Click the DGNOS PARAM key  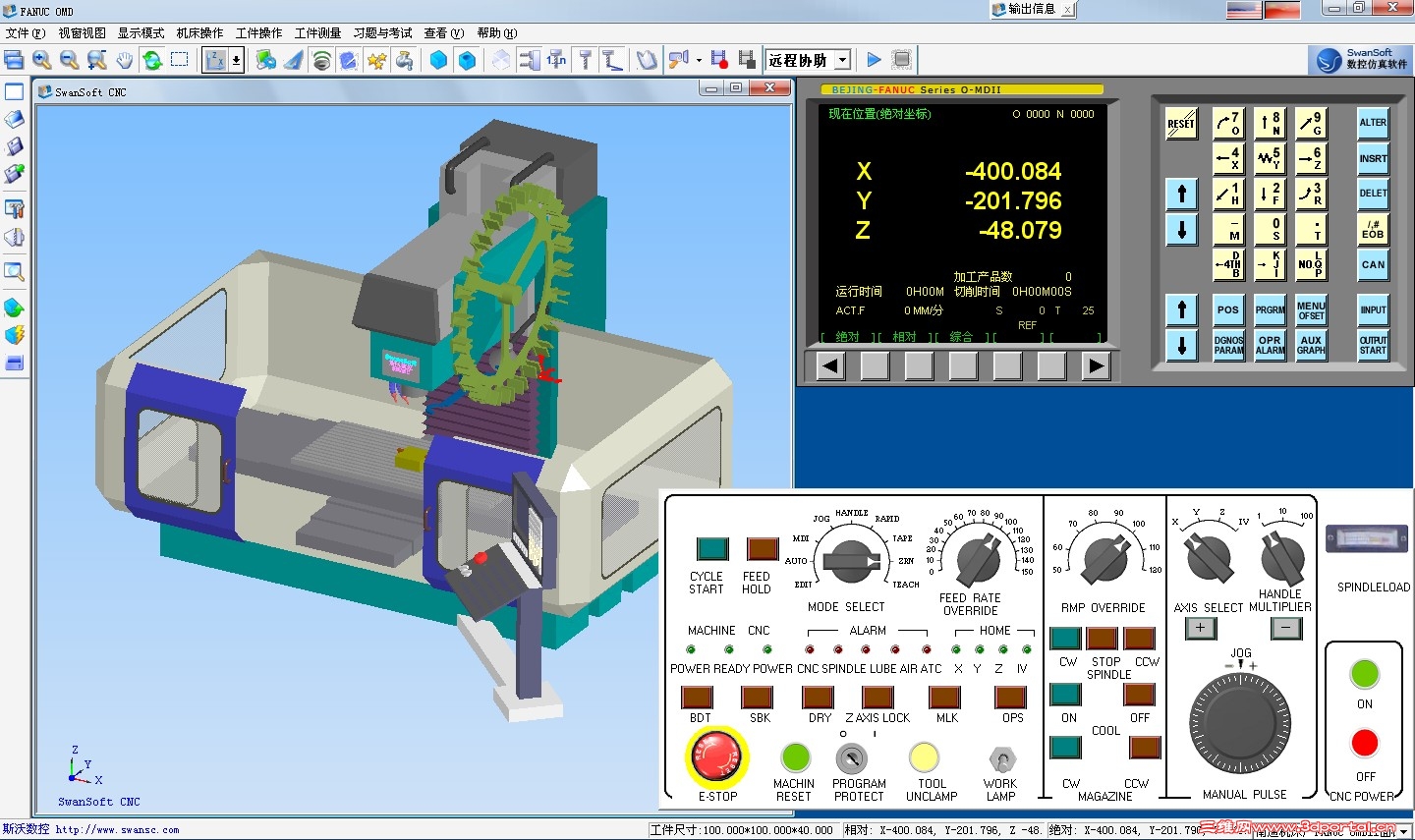[1228, 345]
